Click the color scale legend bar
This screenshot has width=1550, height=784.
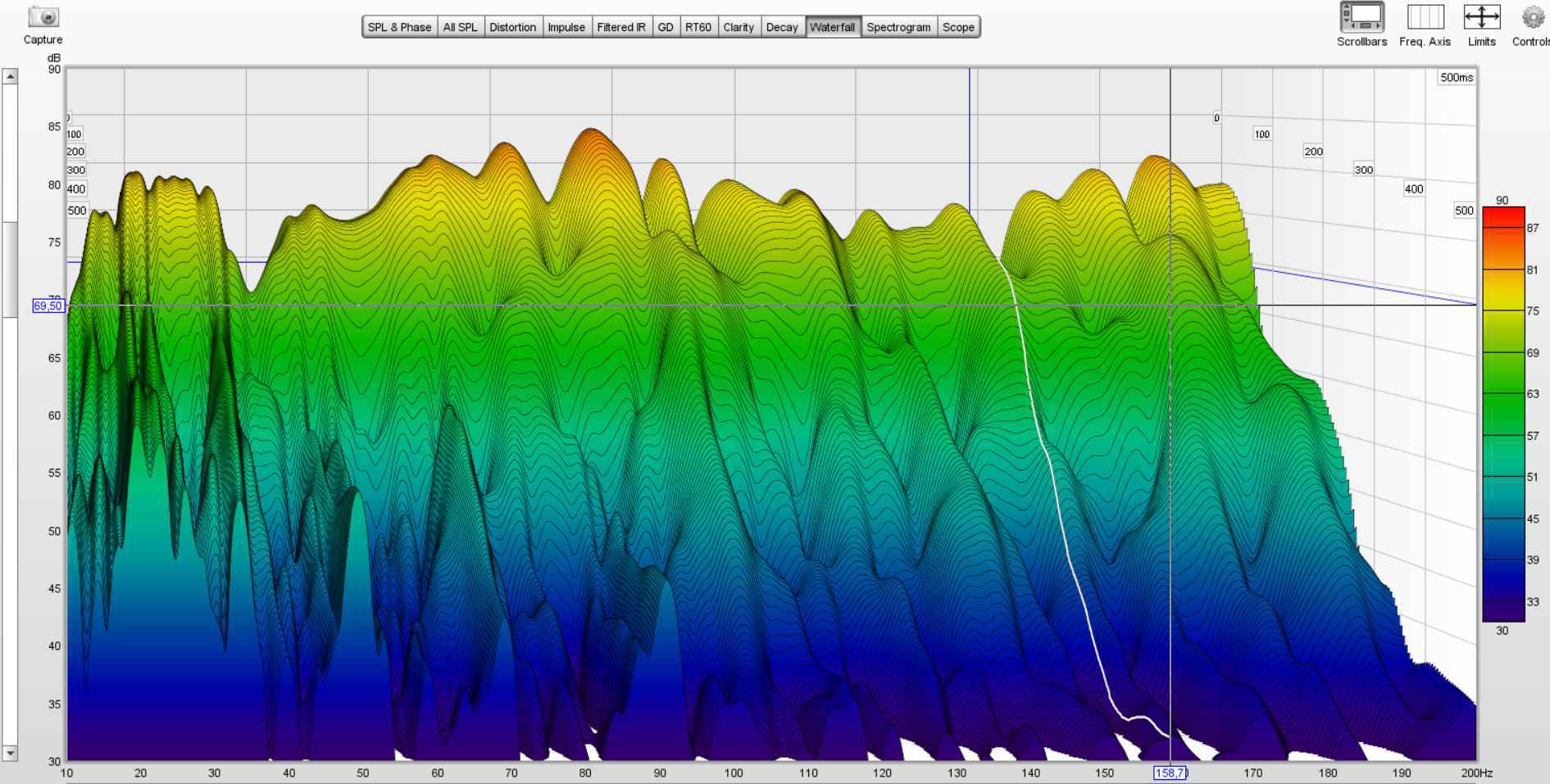pyautogui.click(x=1502, y=414)
